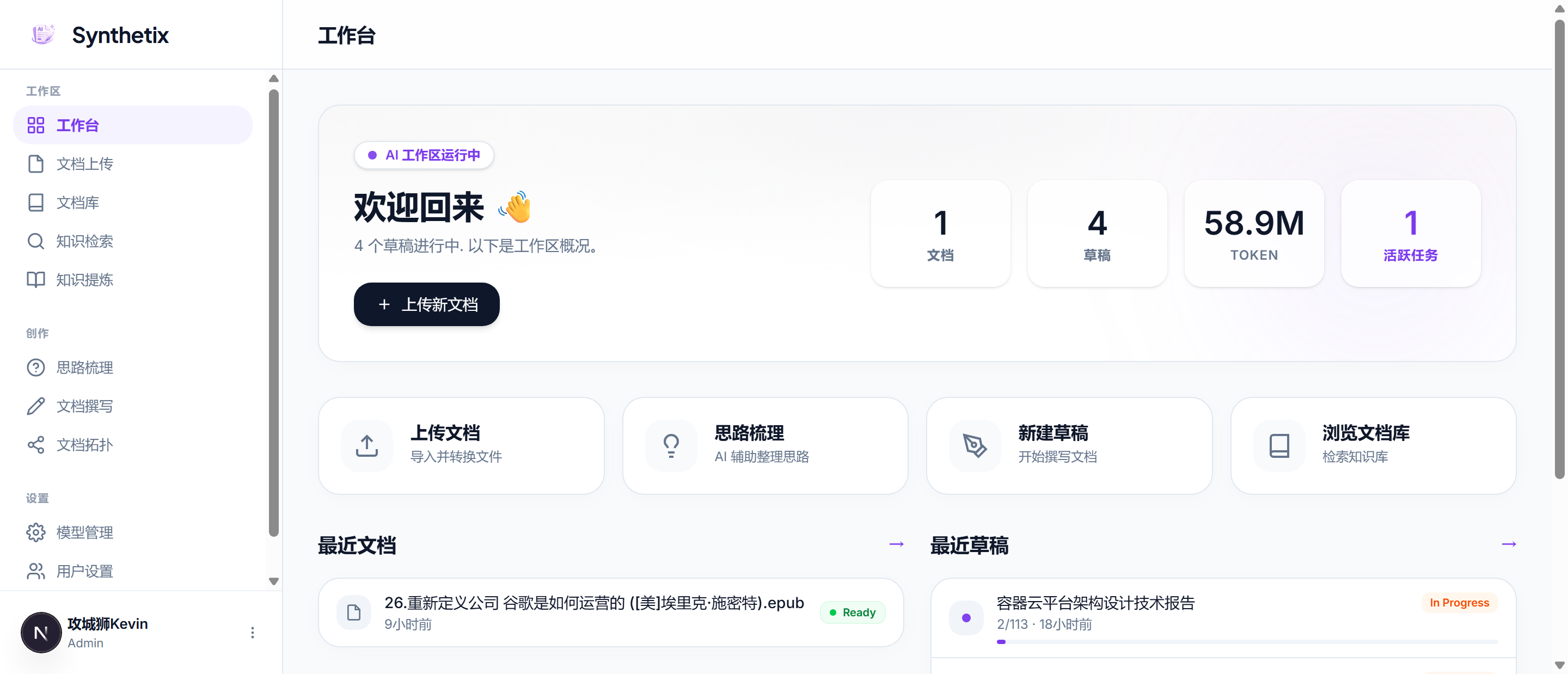This screenshot has width=1568, height=674.
Task: Open the 浏览文档库 quick action card
Action: click(1373, 446)
